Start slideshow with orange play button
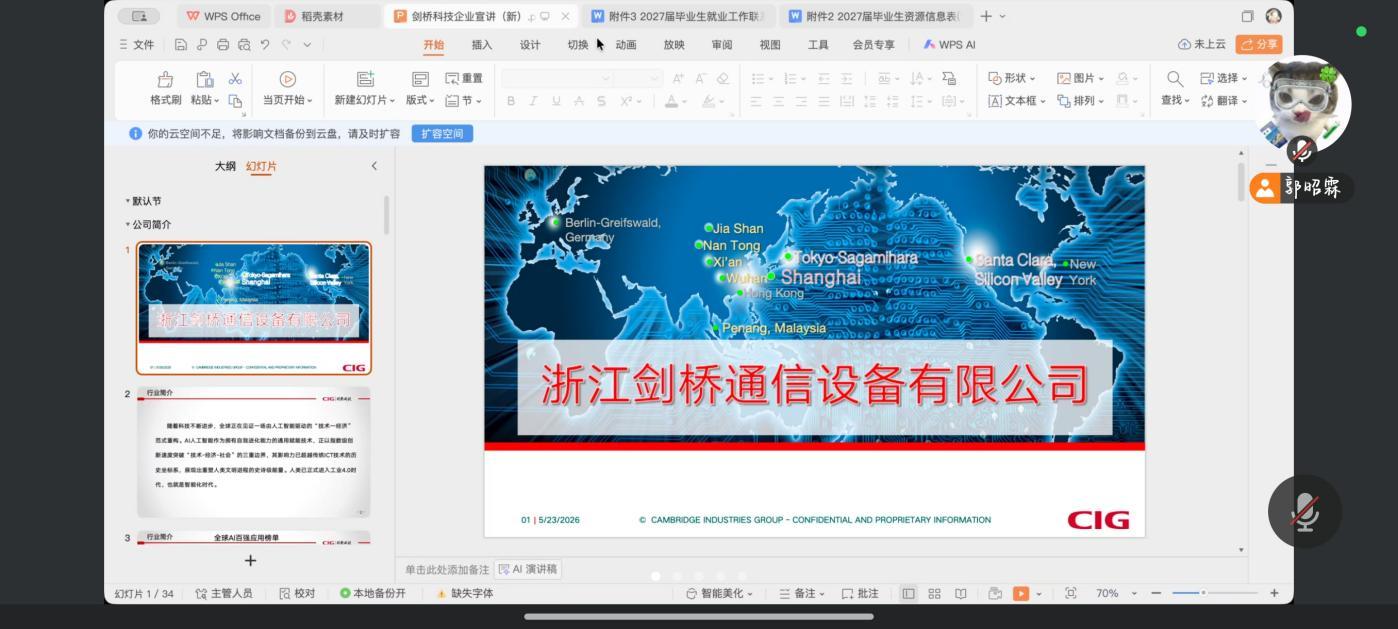Viewport: 1398px width, 629px height. tap(1021, 593)
